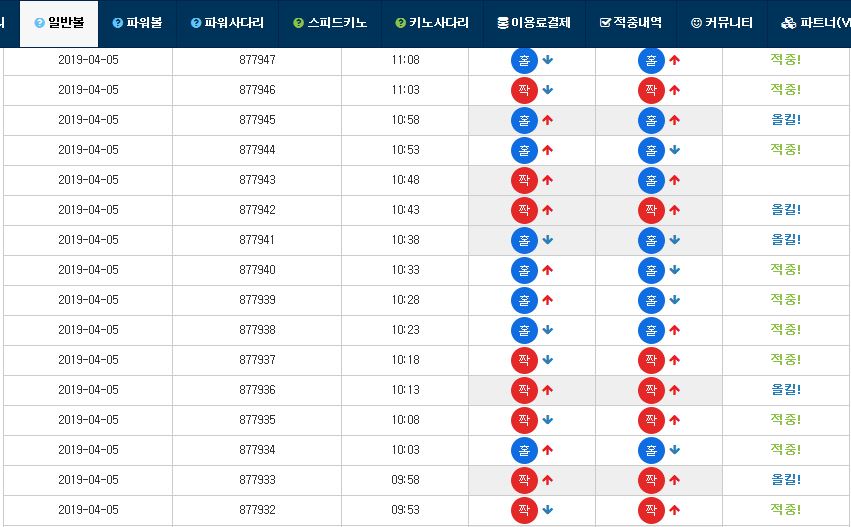Click the red up arrow in row 877938
Screen dimensions: 851x527
pyautogui.click(x=675, y=329)
